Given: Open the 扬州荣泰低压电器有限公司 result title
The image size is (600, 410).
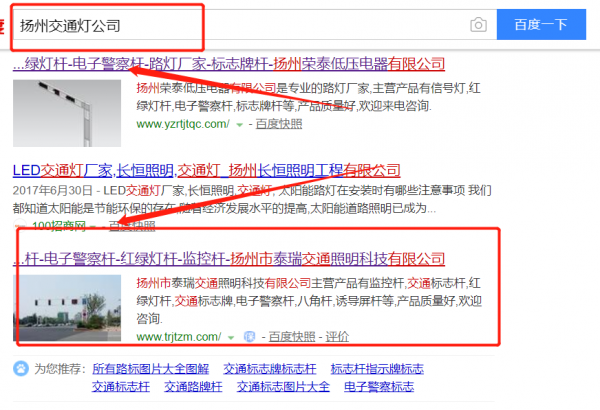Looking at the screenshot, I should coord(229,64).
